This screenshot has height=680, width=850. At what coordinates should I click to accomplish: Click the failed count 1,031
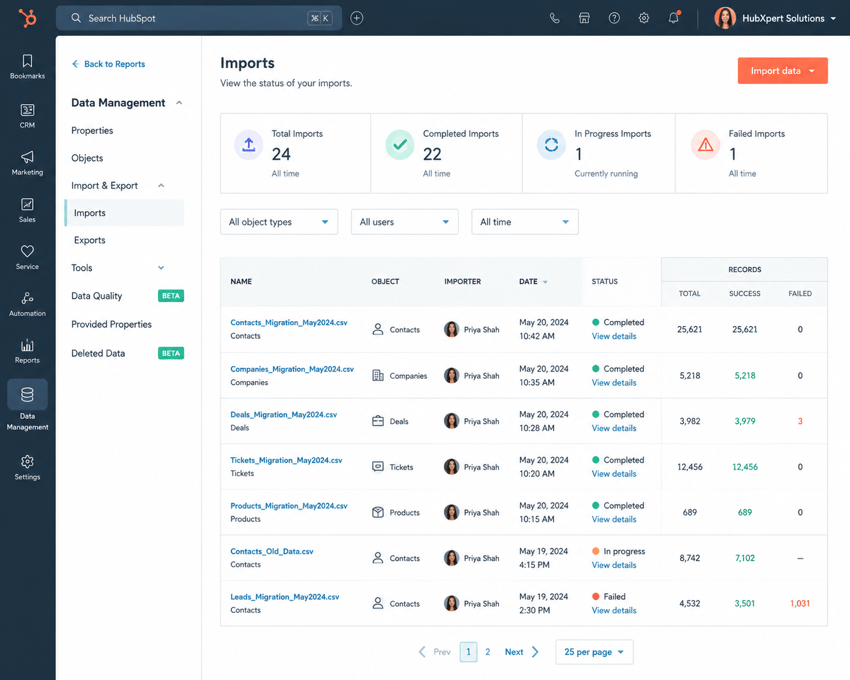coord(800,603)
